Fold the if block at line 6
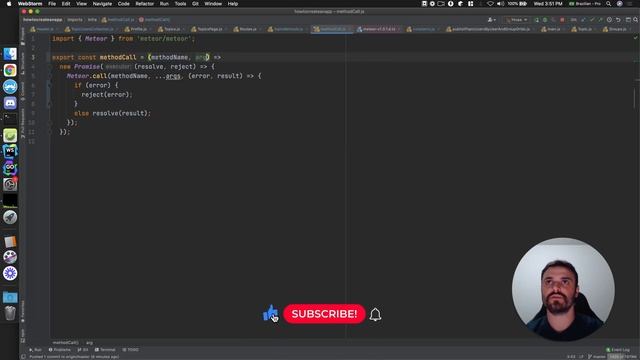Viewport: 640px width, 360px height. point(50,85)
